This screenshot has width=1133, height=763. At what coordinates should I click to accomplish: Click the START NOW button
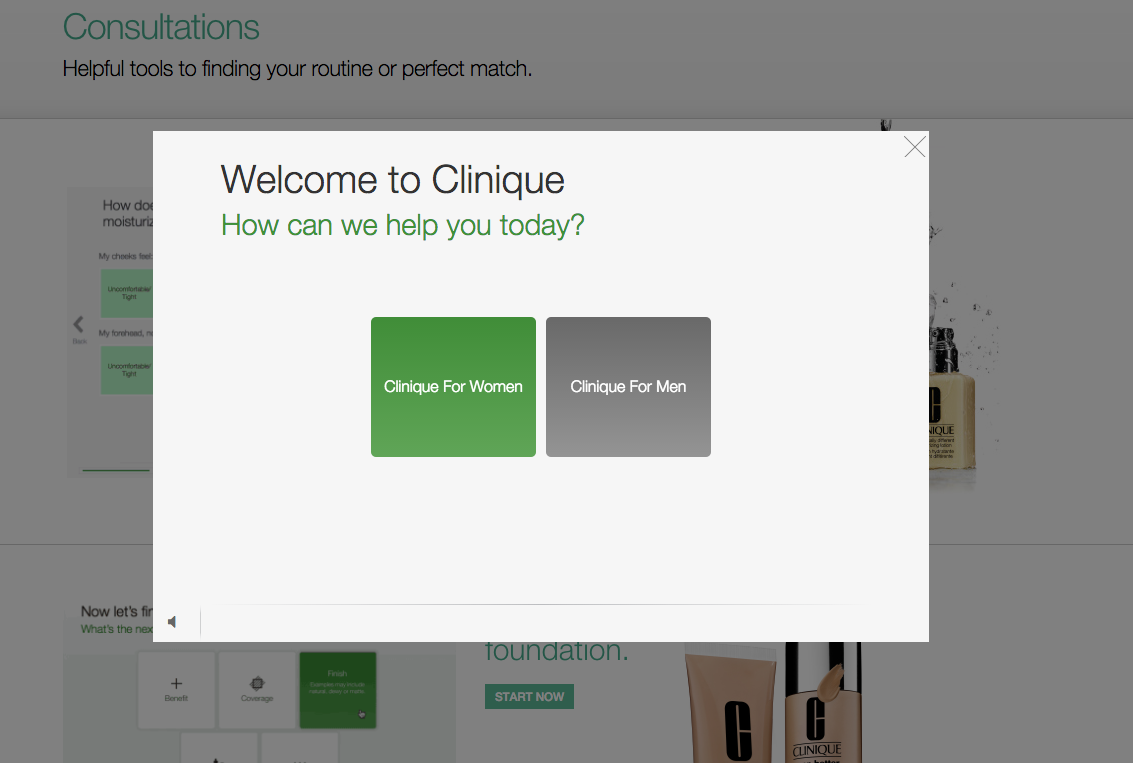click(x=529, y=697)
